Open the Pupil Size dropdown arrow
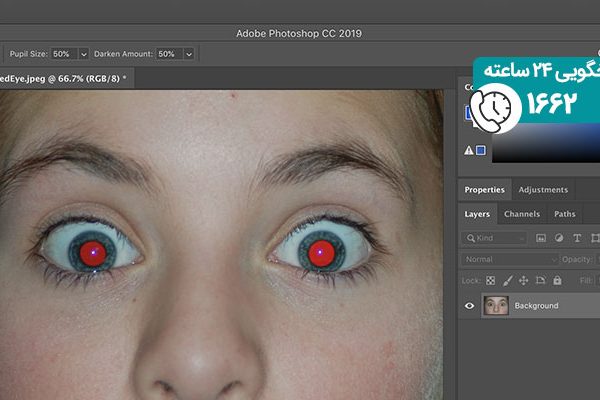Screen dimensions: 600x400 tap(84, 53)
